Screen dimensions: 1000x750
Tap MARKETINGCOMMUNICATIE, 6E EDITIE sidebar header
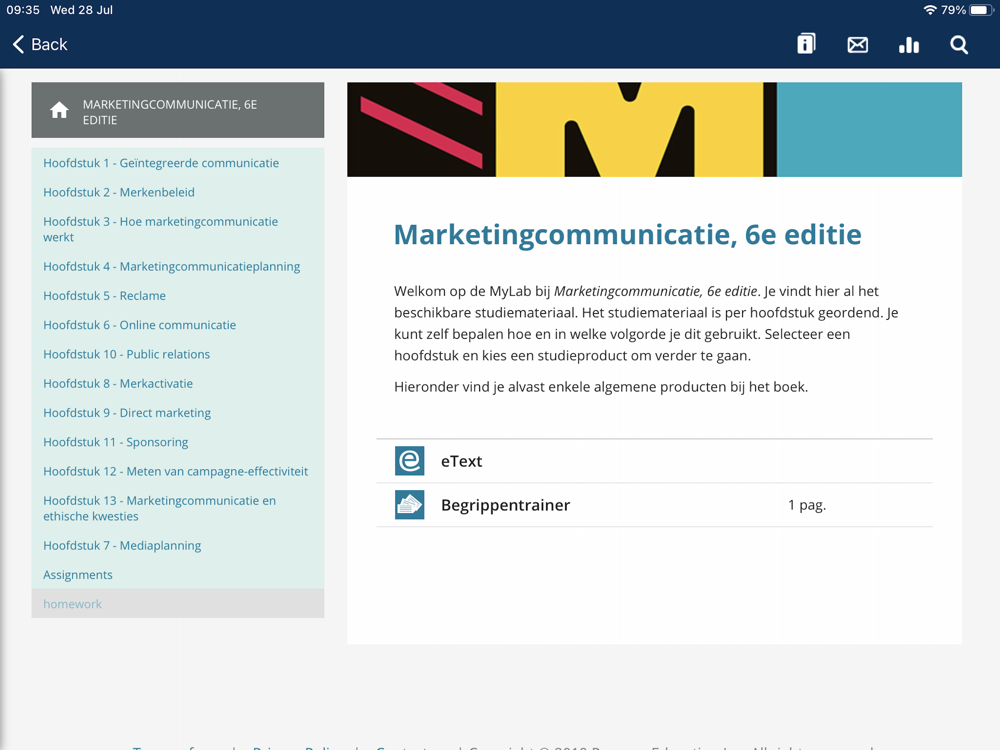pyautogui.click(x=178, y=110)
